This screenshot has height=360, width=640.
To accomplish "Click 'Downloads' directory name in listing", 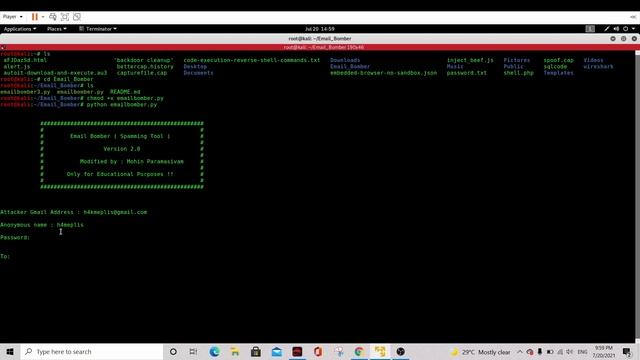I will [x=345, y=60].
